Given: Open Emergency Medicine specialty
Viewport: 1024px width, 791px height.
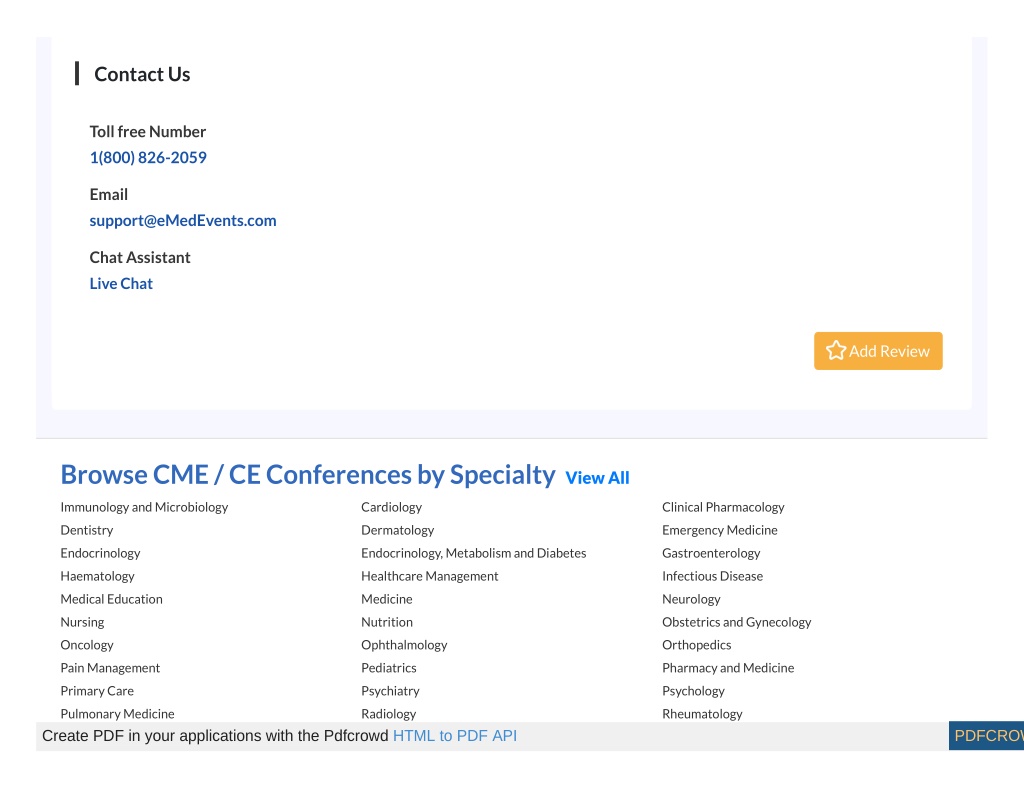Looking at the screenshot, I should (x=720, y=530).
